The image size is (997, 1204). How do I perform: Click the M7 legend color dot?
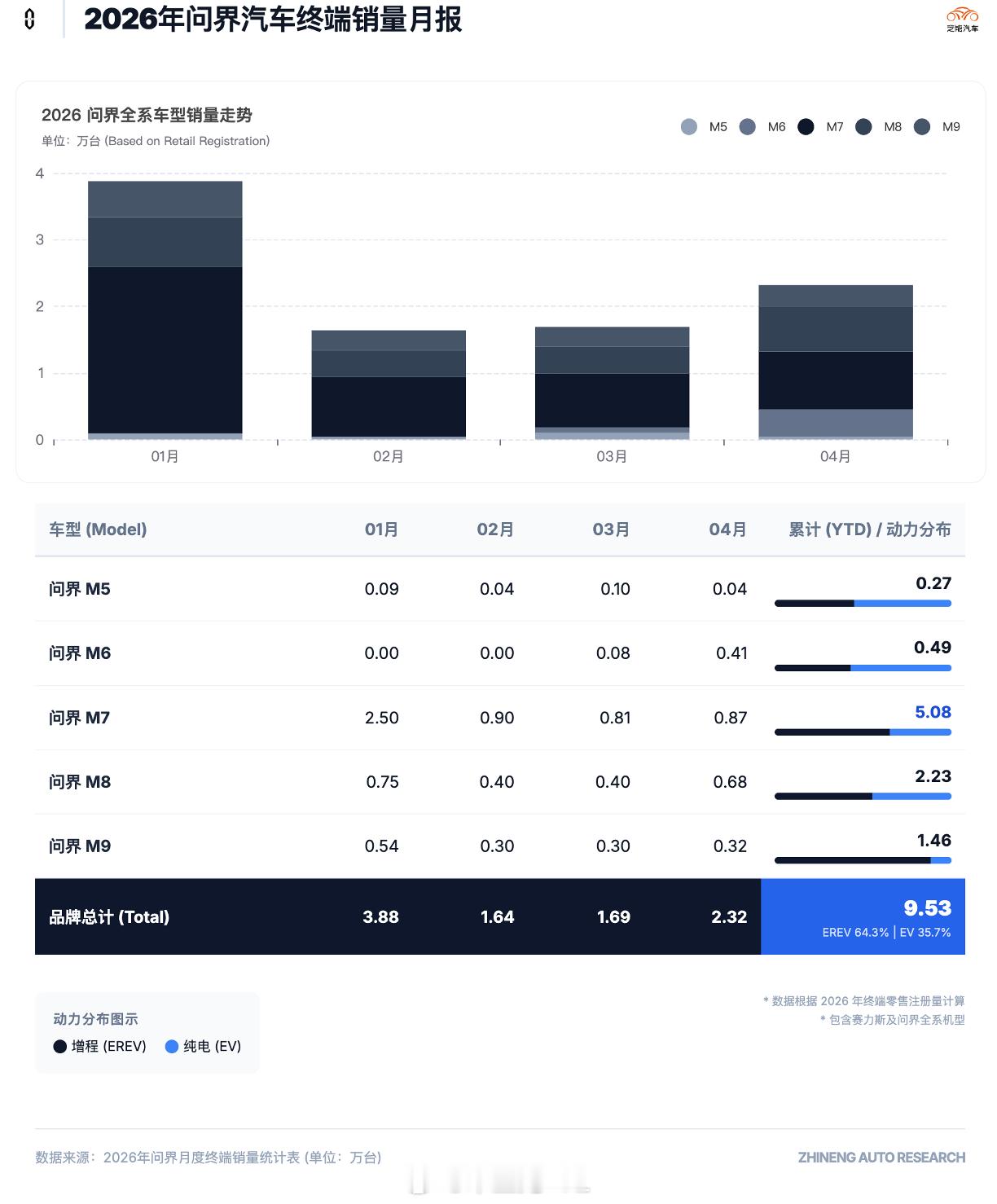806,127
